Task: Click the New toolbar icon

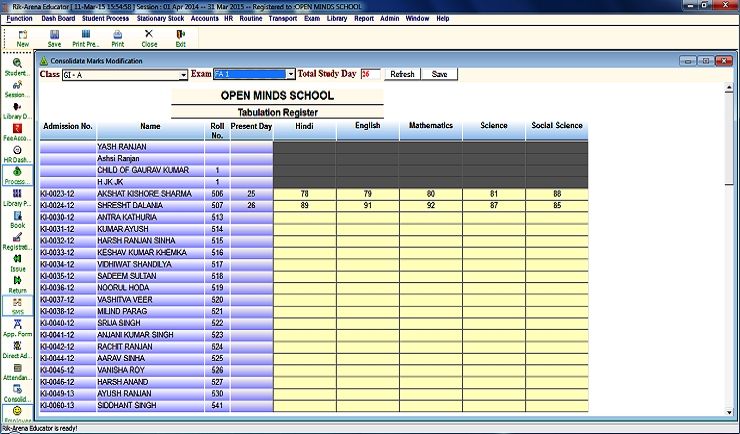Action: tap(22, 38)
